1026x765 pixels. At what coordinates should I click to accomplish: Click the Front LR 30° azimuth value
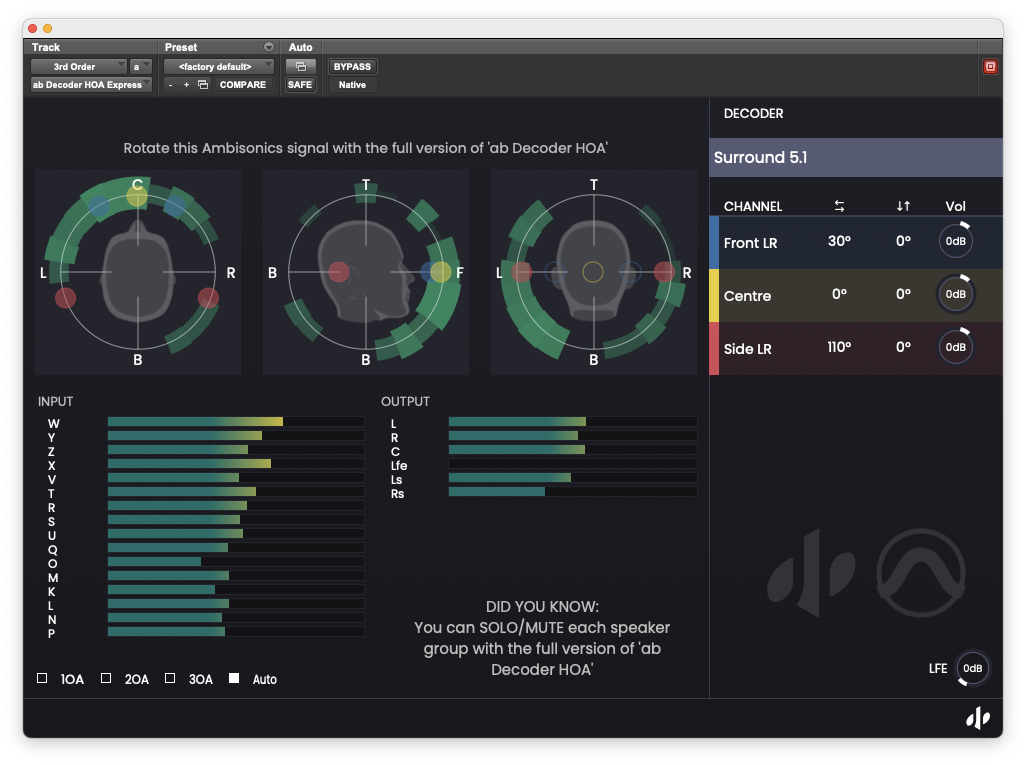click(839, 241)
